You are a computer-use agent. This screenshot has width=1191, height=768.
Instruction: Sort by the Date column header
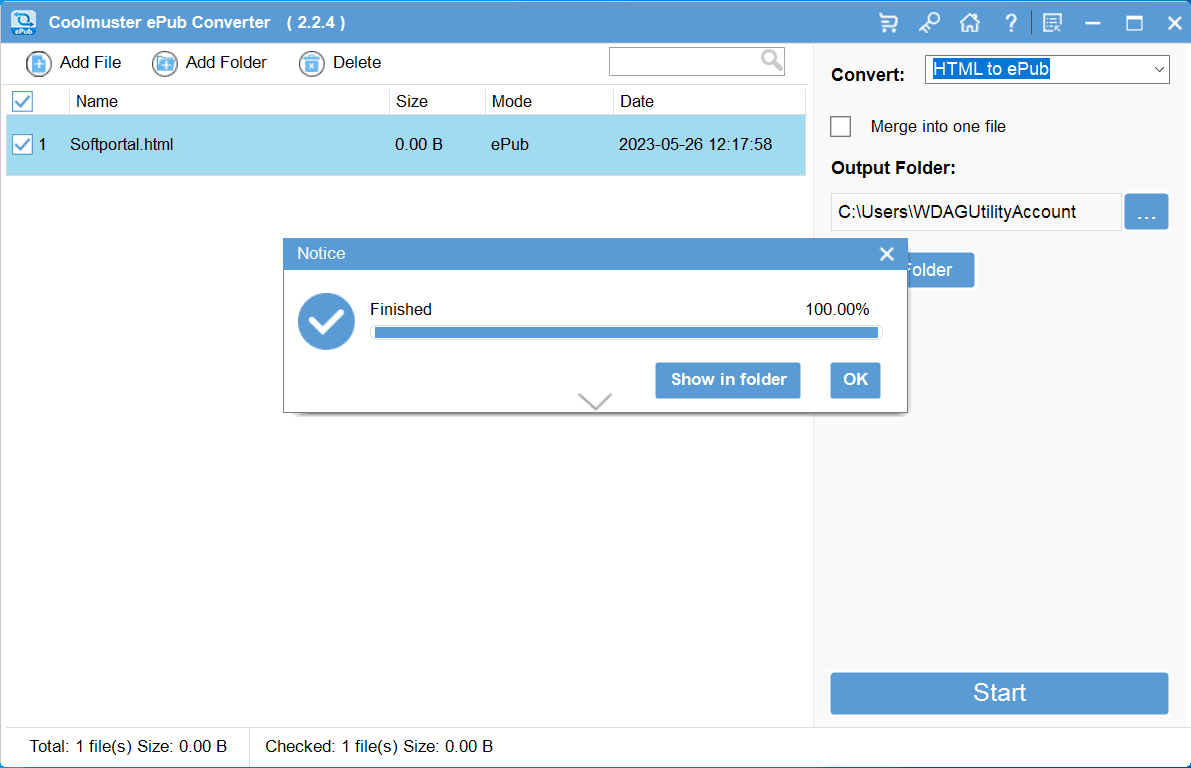point(709,101)
